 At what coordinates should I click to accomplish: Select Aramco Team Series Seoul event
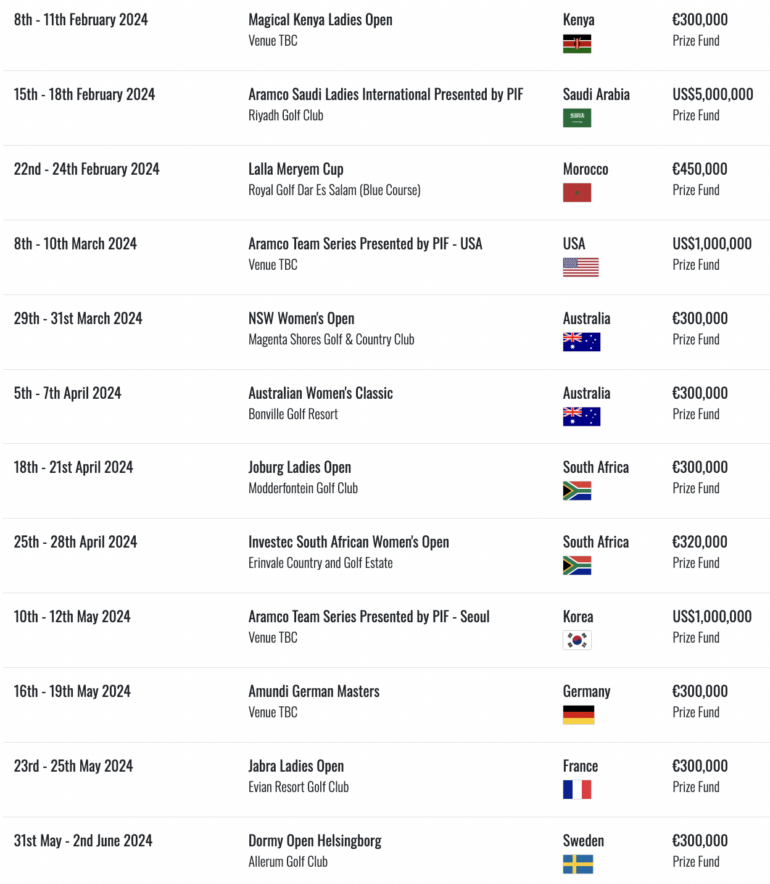369,617
